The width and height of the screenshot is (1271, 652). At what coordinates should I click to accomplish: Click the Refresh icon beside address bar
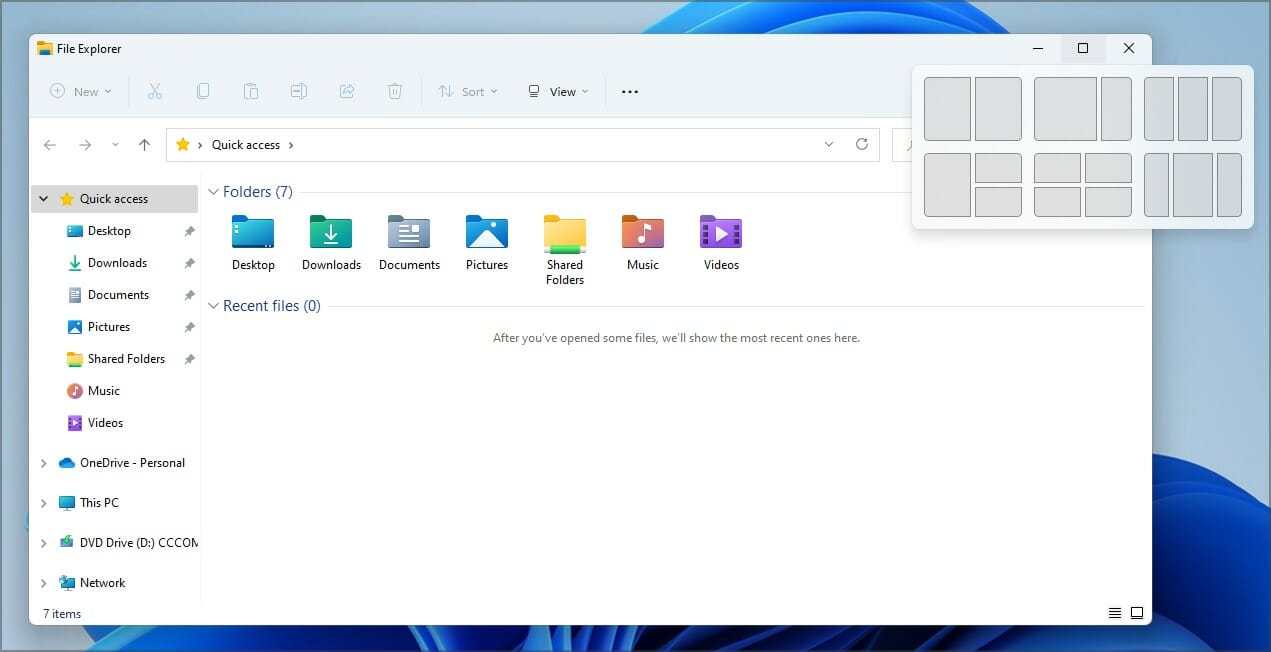tap(861, 144)
